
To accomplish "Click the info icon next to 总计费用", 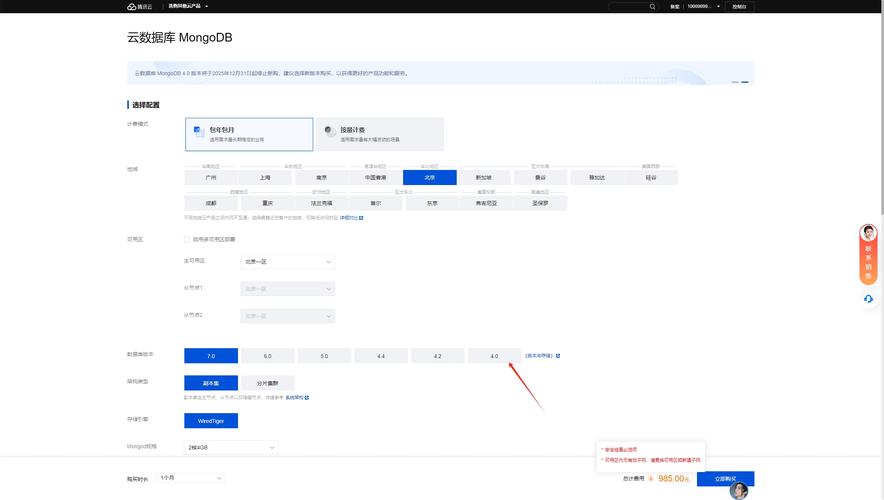I will point(650,479).
